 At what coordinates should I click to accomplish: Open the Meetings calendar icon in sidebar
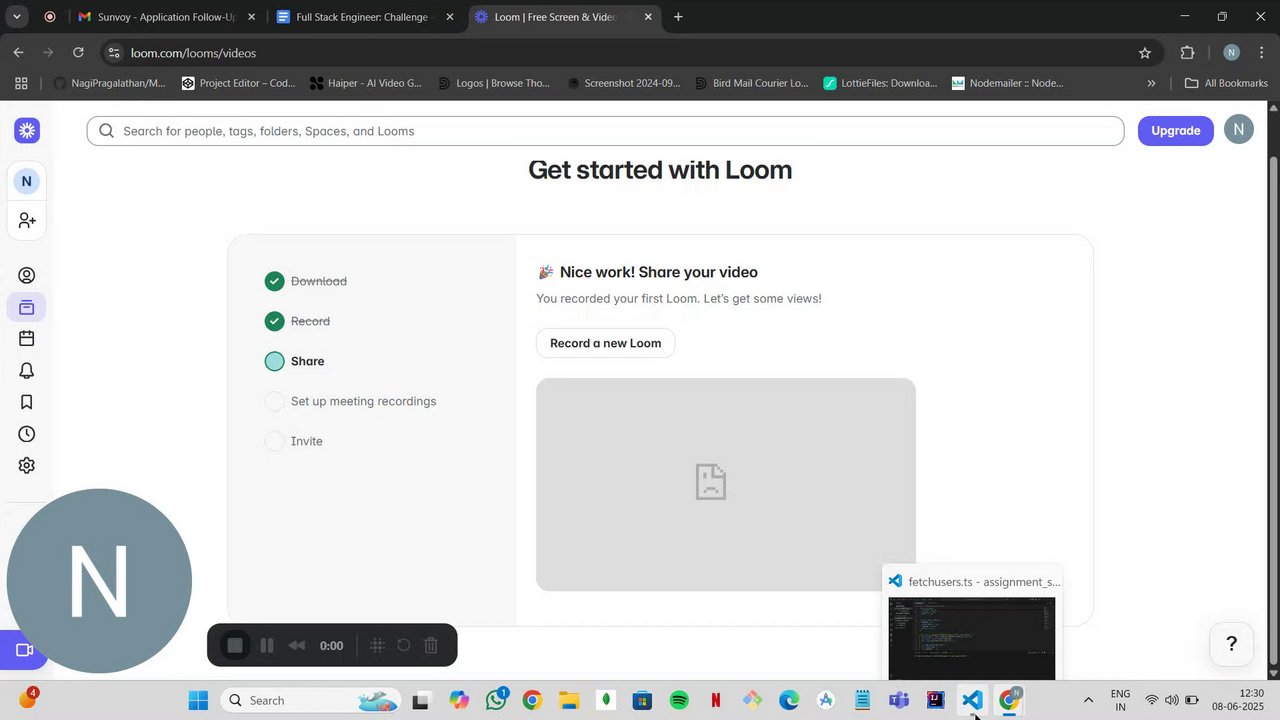click(x=27, y=339)
